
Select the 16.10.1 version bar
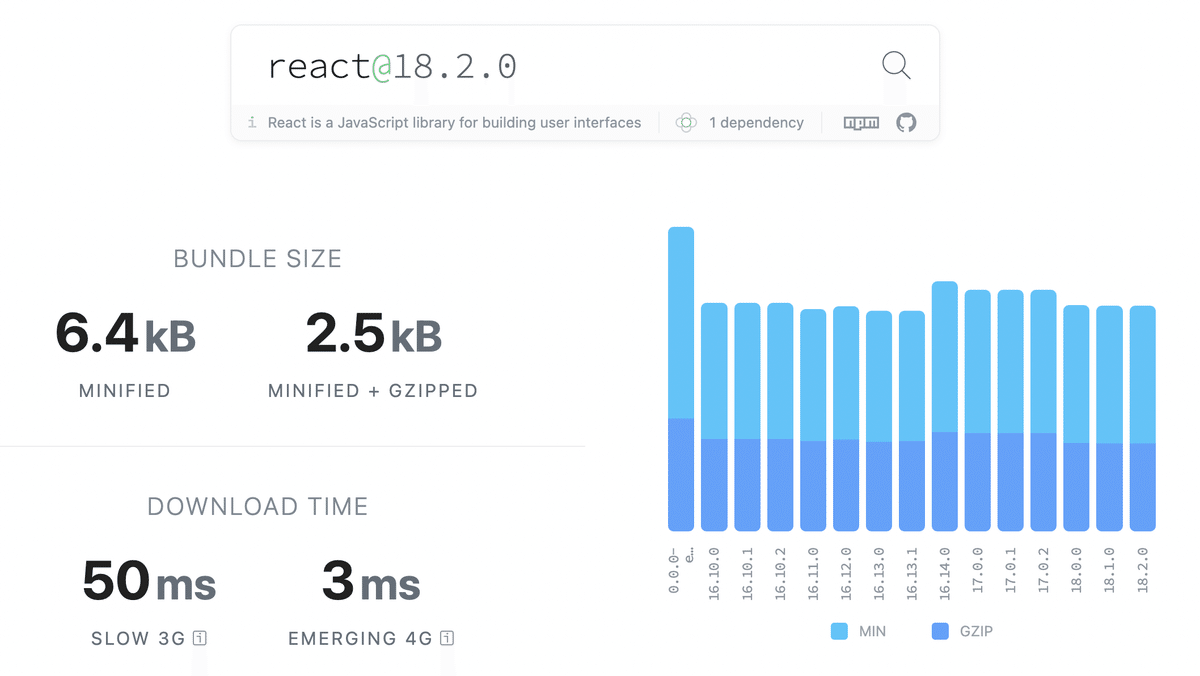click(x=747, y=417)
